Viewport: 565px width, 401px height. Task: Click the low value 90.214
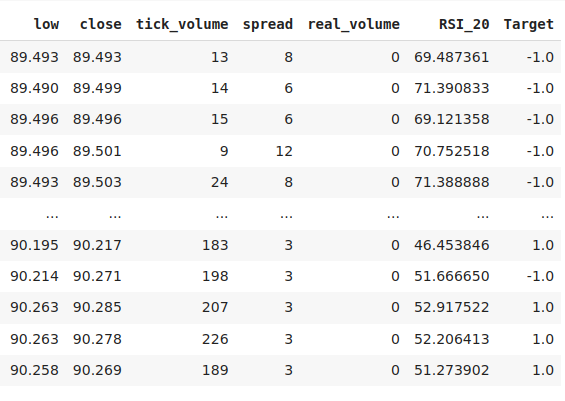(x=34, y=276)
